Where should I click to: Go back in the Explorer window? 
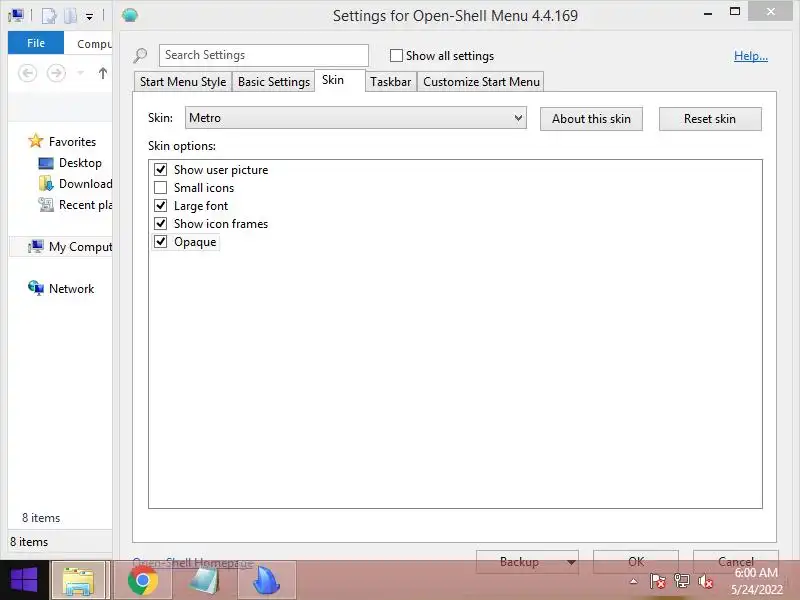(x=28, y=73)
